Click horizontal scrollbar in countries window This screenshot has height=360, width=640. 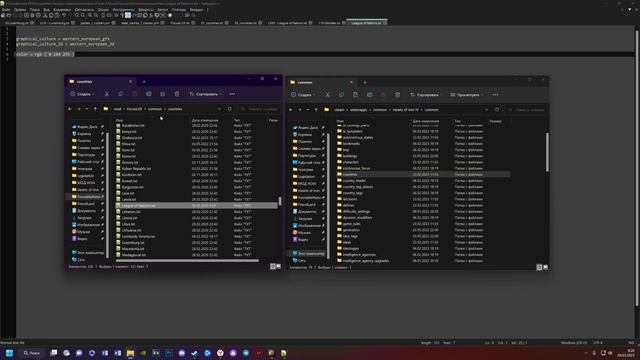pyautogui.click(x=187, y=260)
